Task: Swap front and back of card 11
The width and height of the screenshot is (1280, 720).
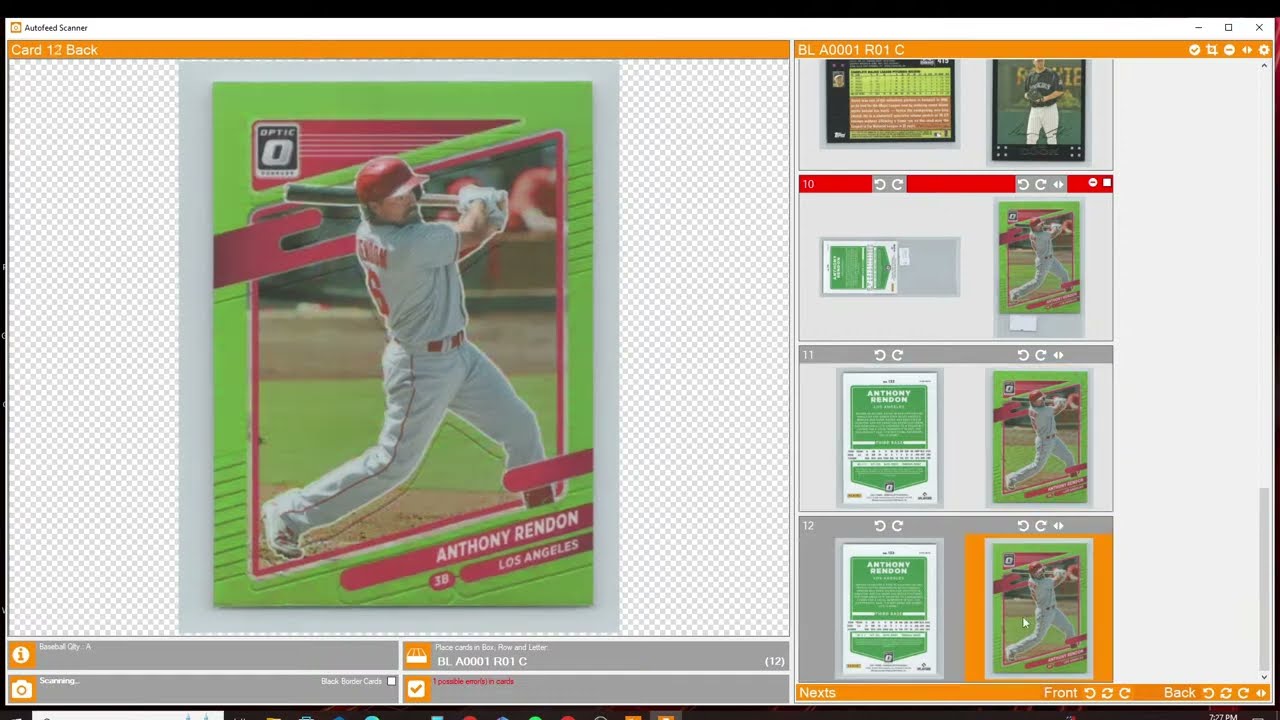Action: click(x=1058, y=355)
